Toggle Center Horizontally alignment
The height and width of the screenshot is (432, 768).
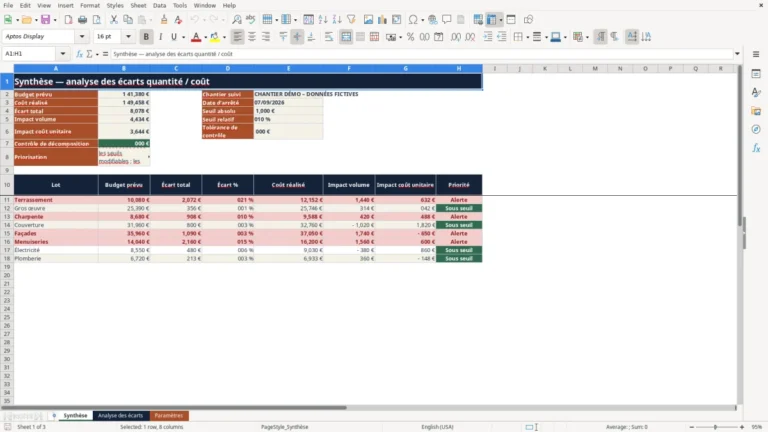tap(252, 37)
